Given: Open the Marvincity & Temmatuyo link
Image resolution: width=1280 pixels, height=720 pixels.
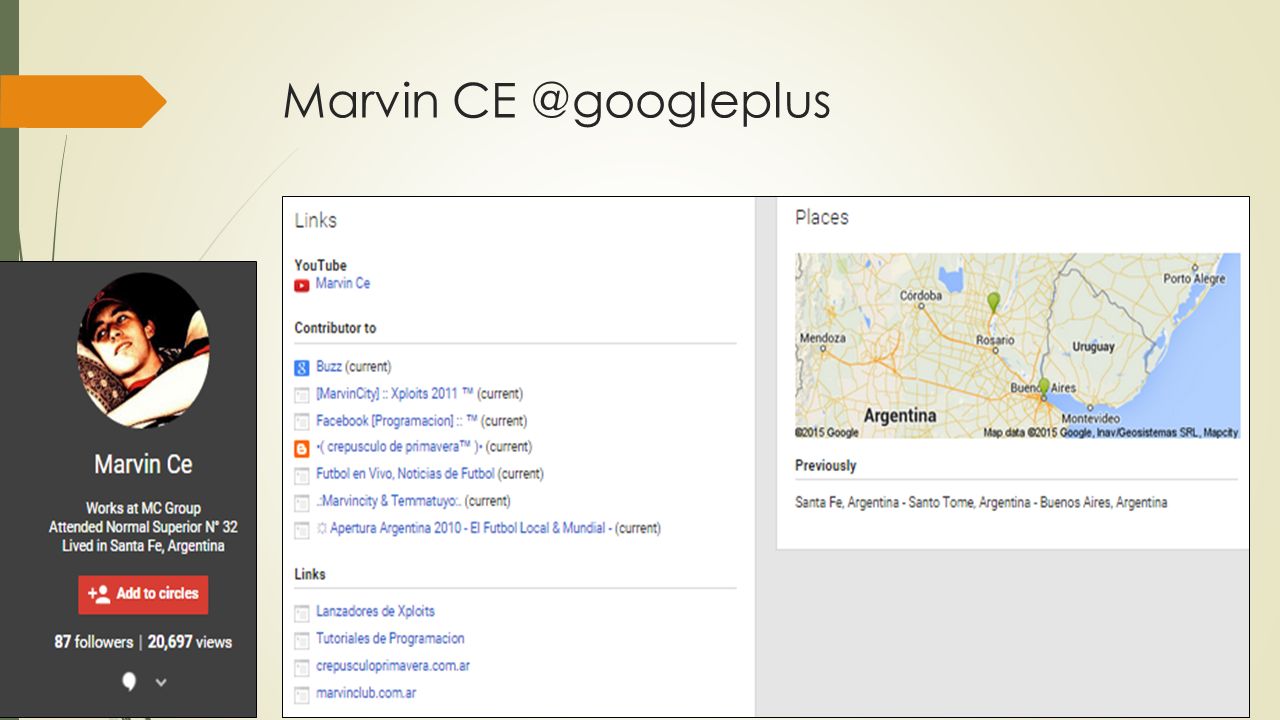Looking at the screenshot, I should tap(389, 501).
